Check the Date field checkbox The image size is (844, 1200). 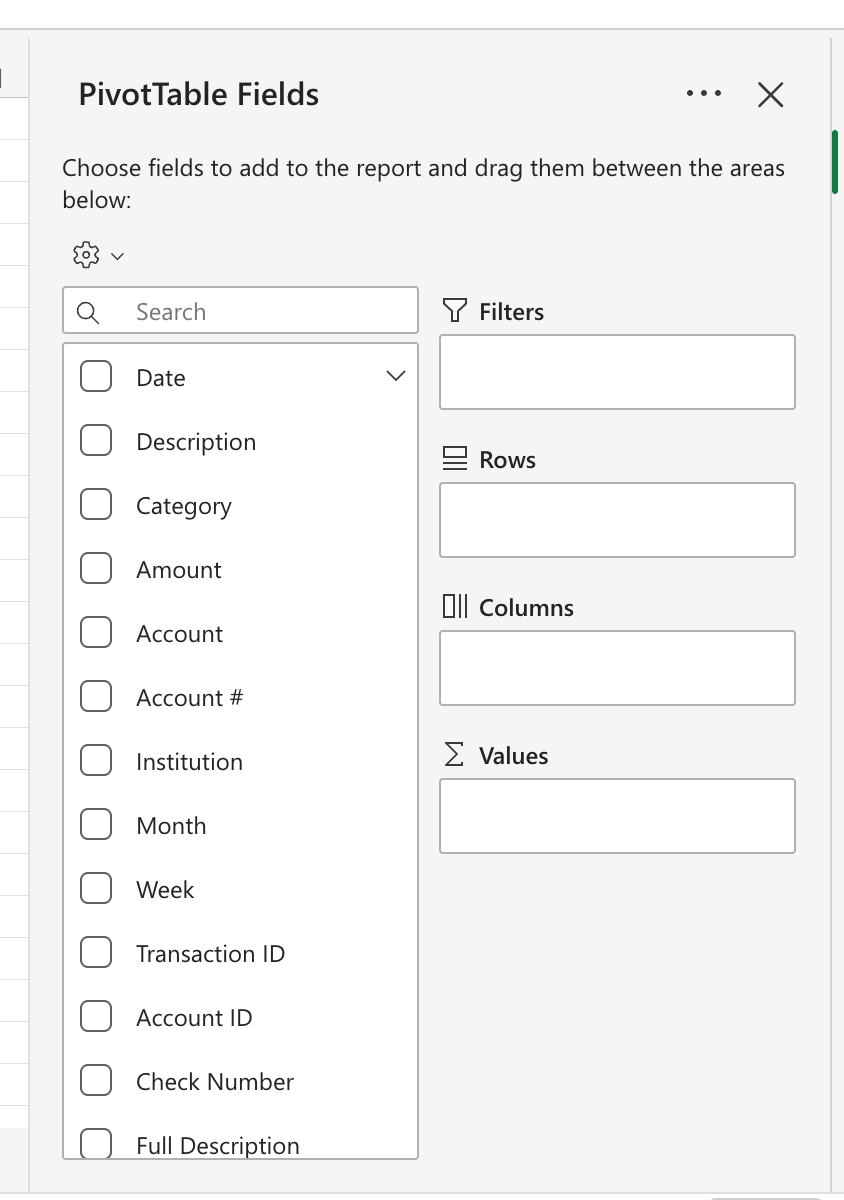(x=96, y=377)
